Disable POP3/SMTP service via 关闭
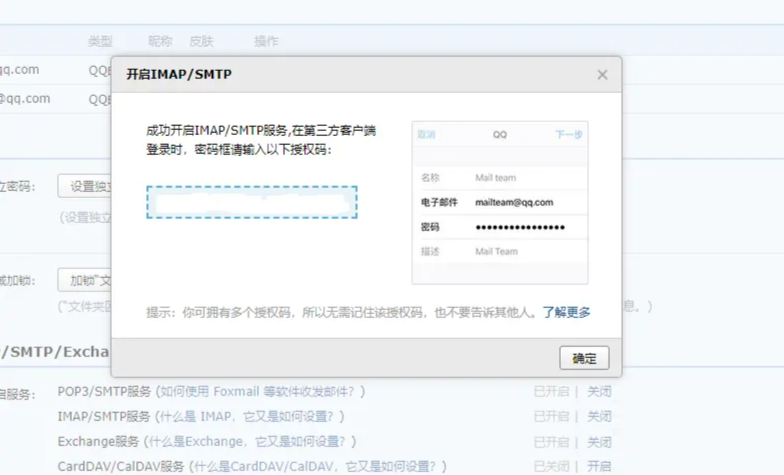The width and height of the screenshot is (784, 475). coord(599,391)
